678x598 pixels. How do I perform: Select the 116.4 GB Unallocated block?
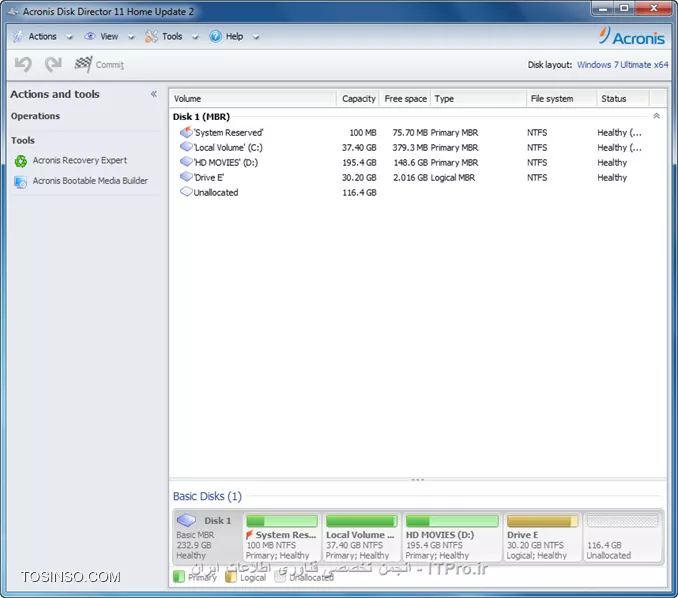[x=623, y=537]
